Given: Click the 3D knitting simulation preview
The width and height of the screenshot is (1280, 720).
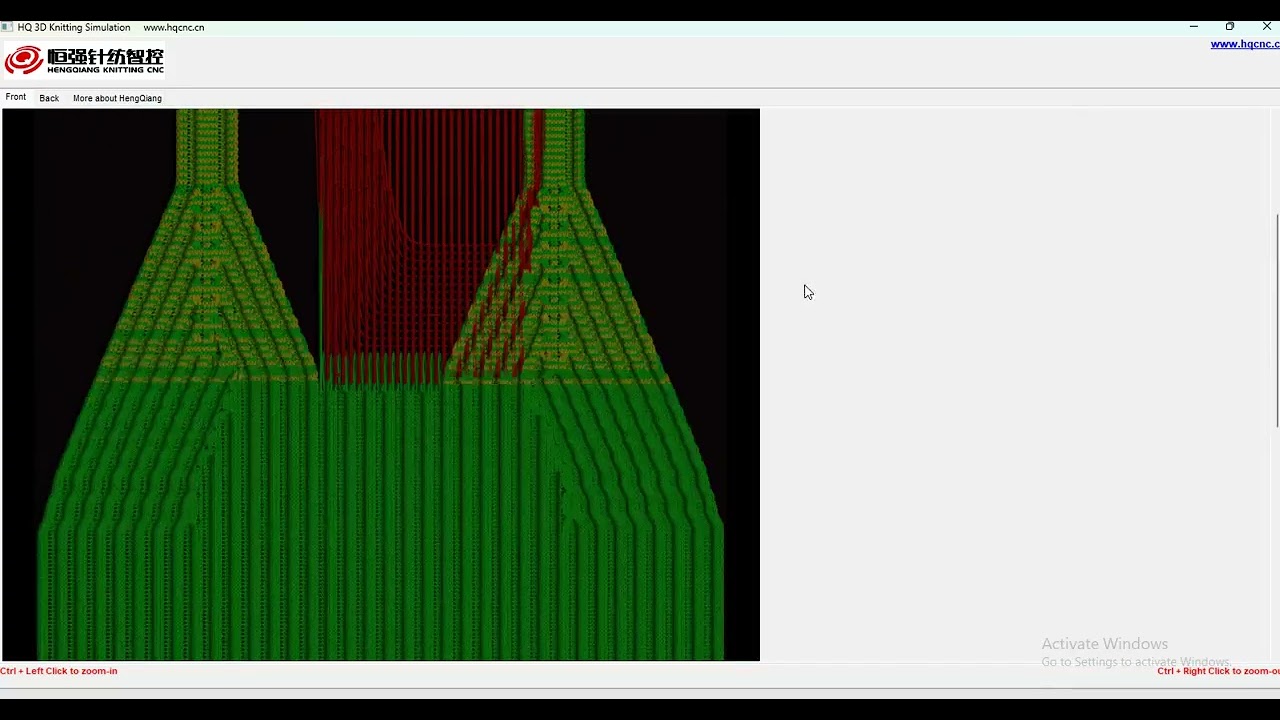Looking at the screenshot, I should (x=381, y=385).
